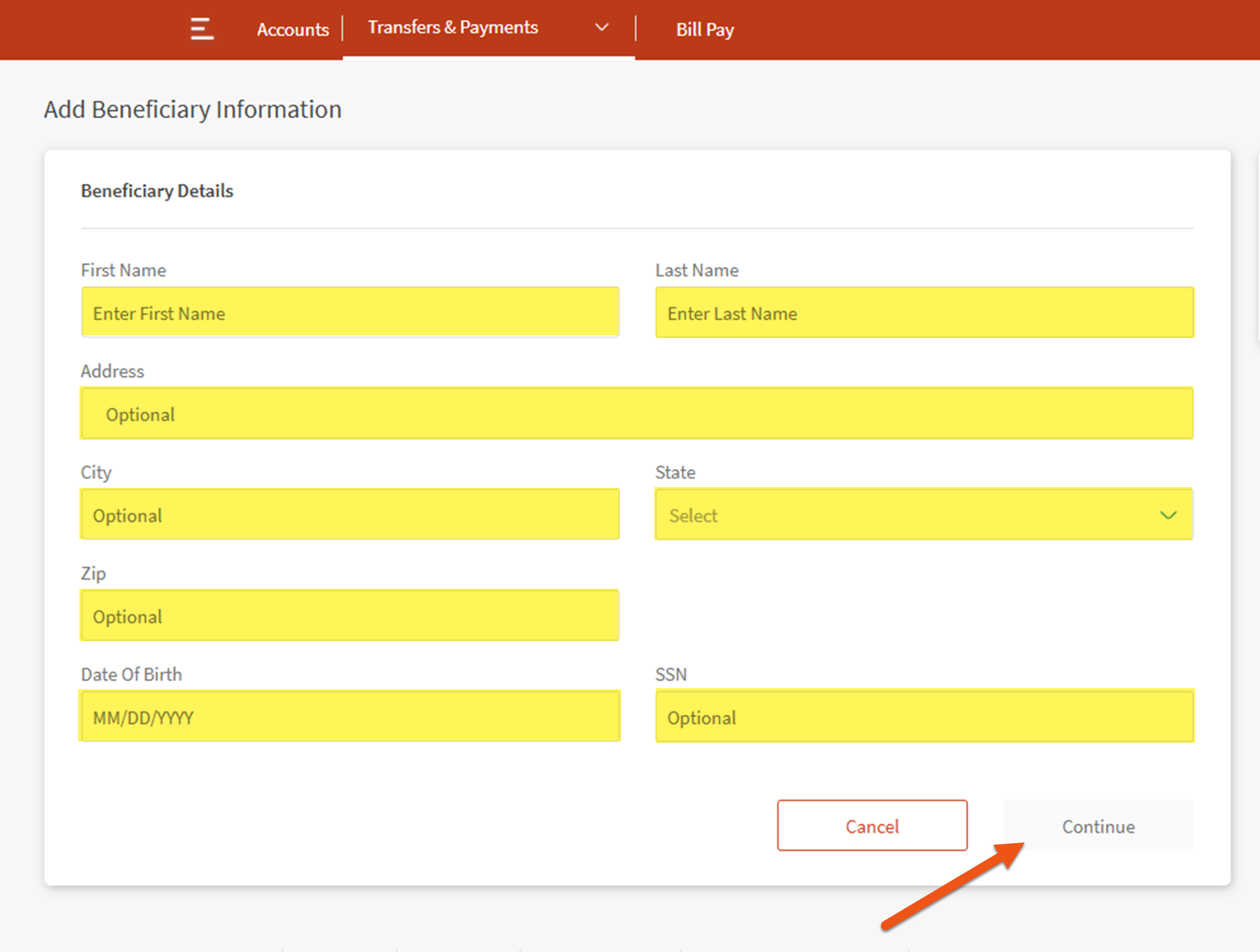Select the SSN optional field
Image resolution: width=1260 pixels, height=952 pixels.
coord(924,716)
